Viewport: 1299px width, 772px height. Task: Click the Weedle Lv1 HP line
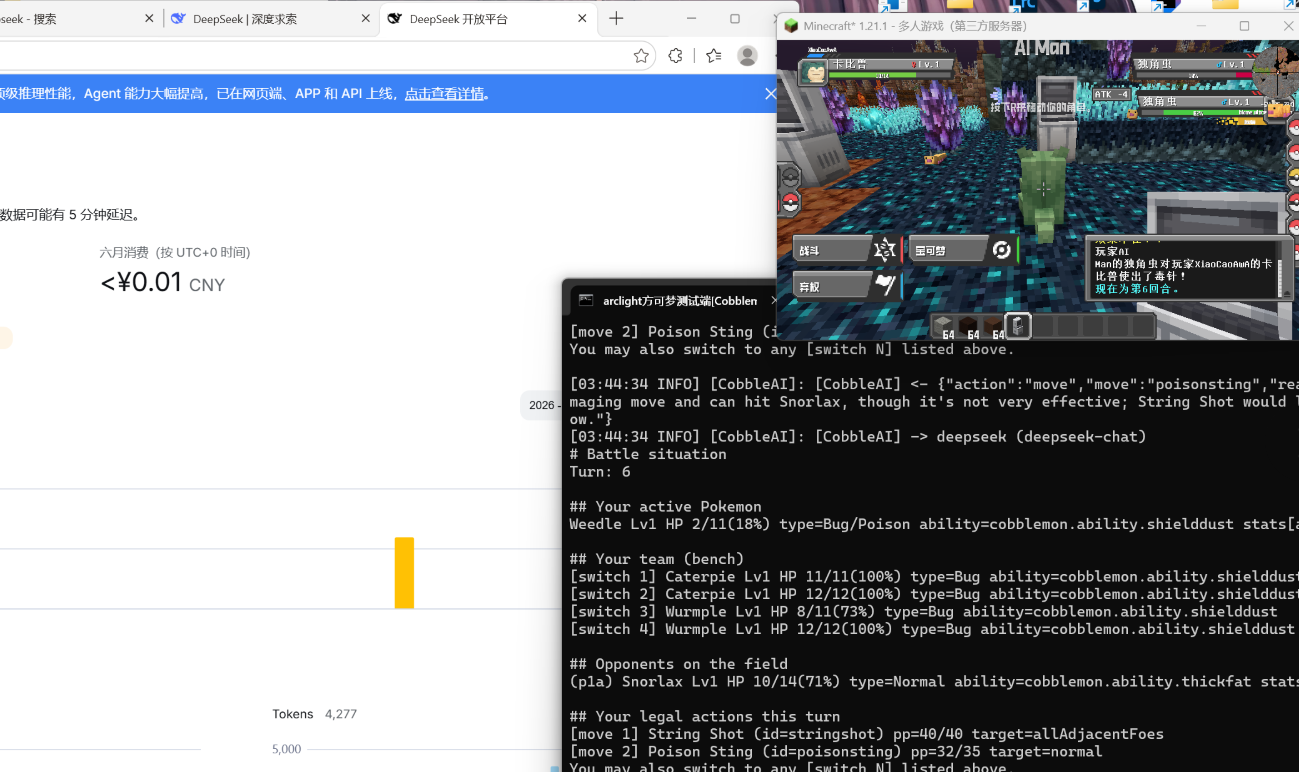click(x=934, y=524)
